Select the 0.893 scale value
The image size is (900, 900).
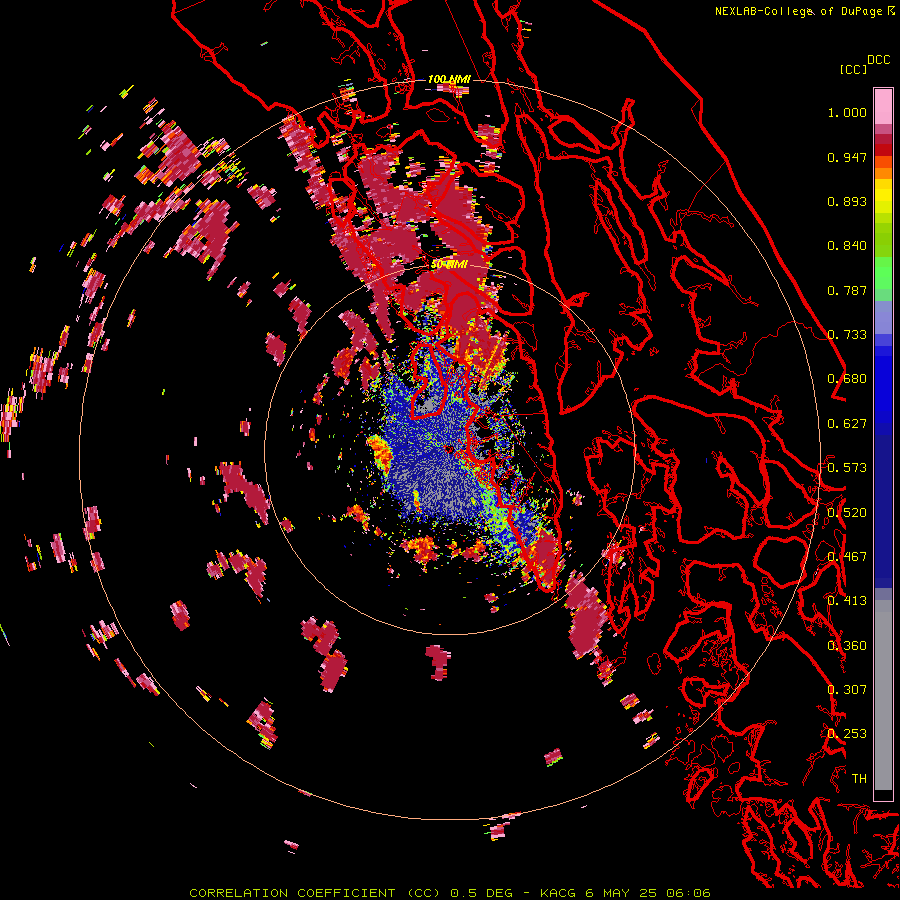point(847,201)
